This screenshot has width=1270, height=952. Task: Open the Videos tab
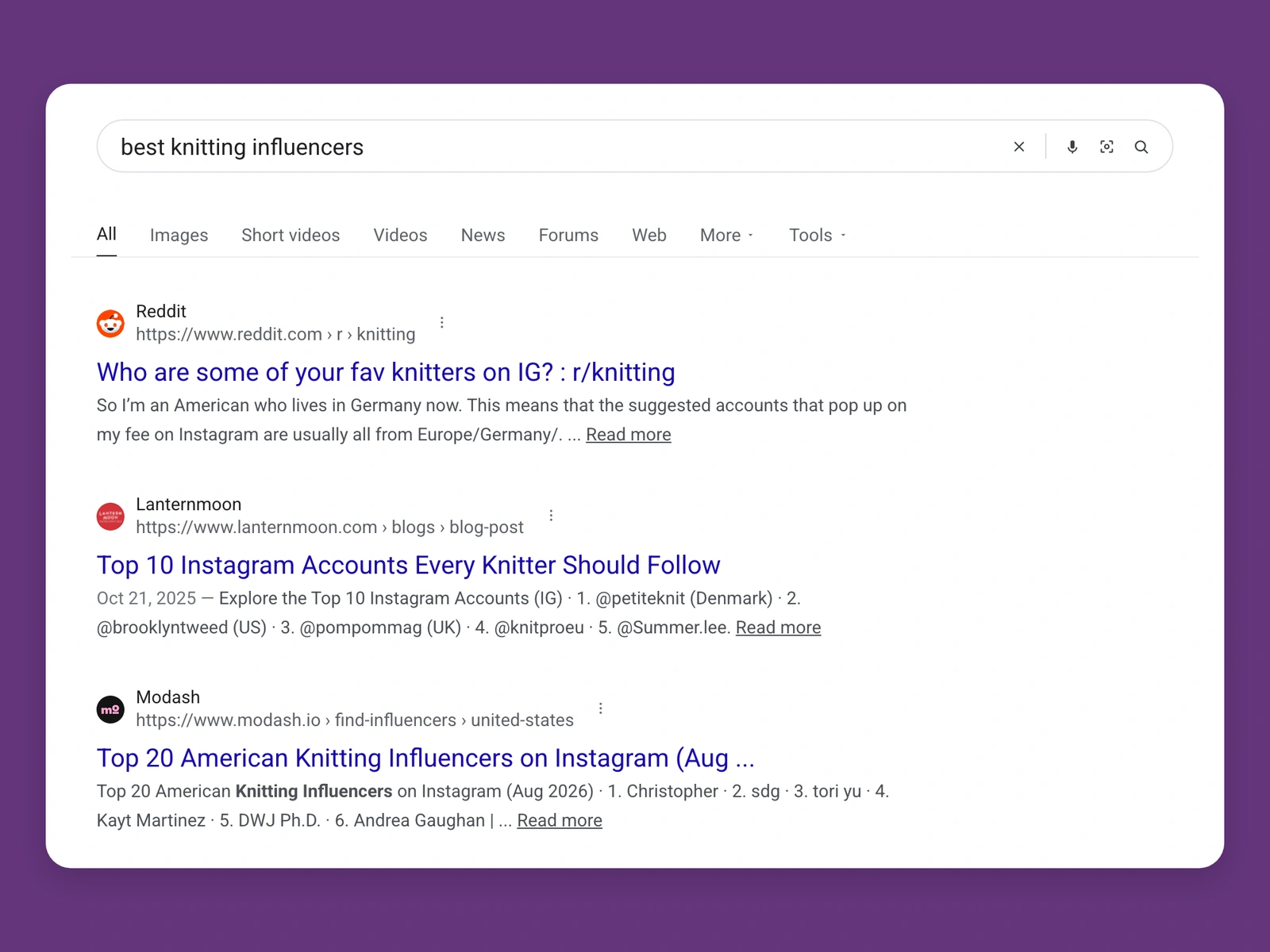point(400,235)
